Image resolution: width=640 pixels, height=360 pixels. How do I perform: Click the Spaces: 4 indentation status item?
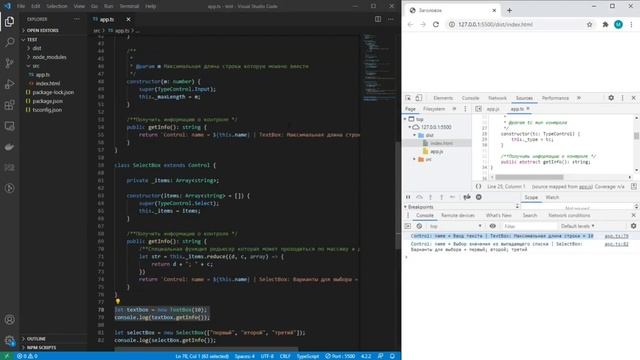244,356
